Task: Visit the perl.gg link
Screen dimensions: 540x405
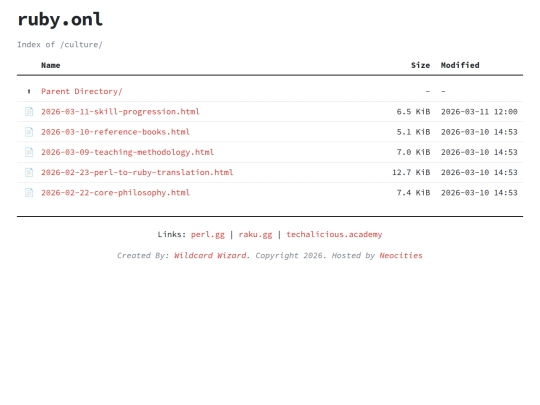Action: (208, 235)
